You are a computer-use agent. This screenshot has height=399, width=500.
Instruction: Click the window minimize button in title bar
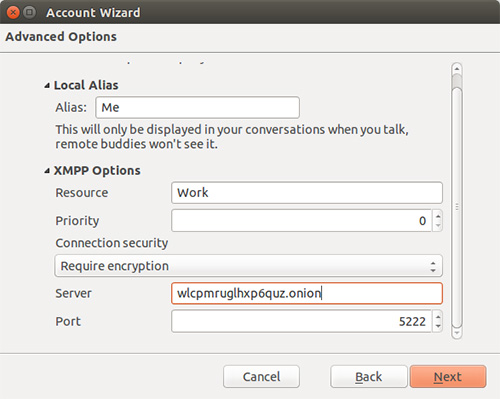pyautogui.click(x=30, y=13)
